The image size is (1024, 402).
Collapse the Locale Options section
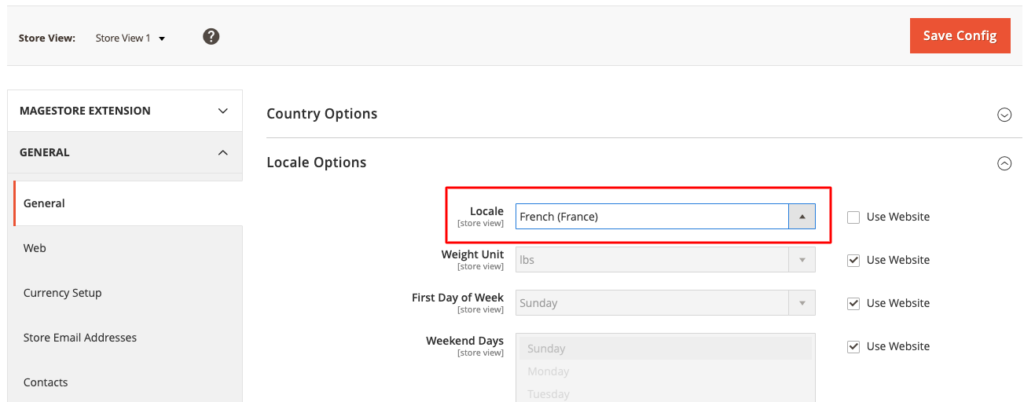pyautogui.click(x=1004, y=163)
